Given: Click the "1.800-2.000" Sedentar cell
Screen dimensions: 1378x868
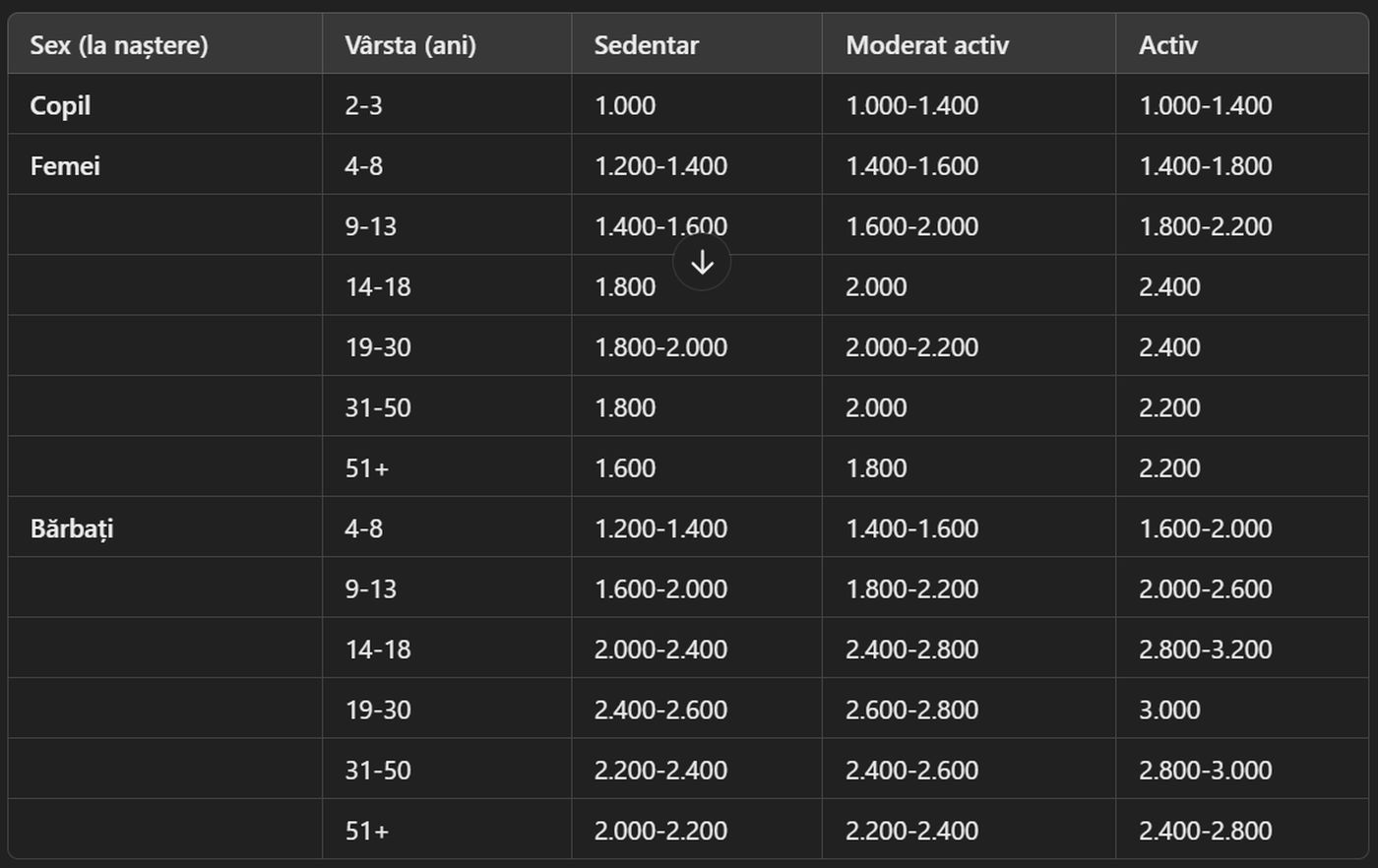Looking at the screenshot, I should click(x=660, y=347).
